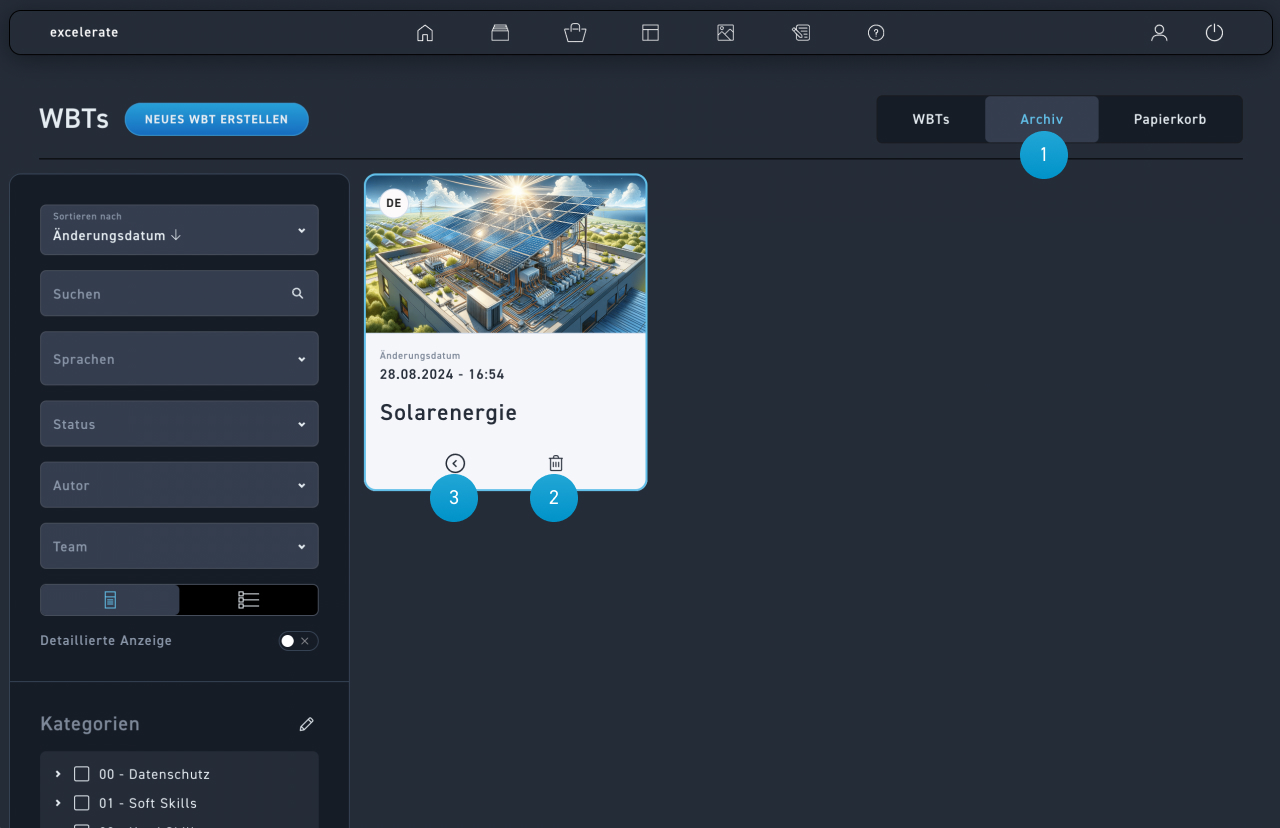Switch to the Papierkorb tab
This screenshot has height=828, width=1280.
1169,119
